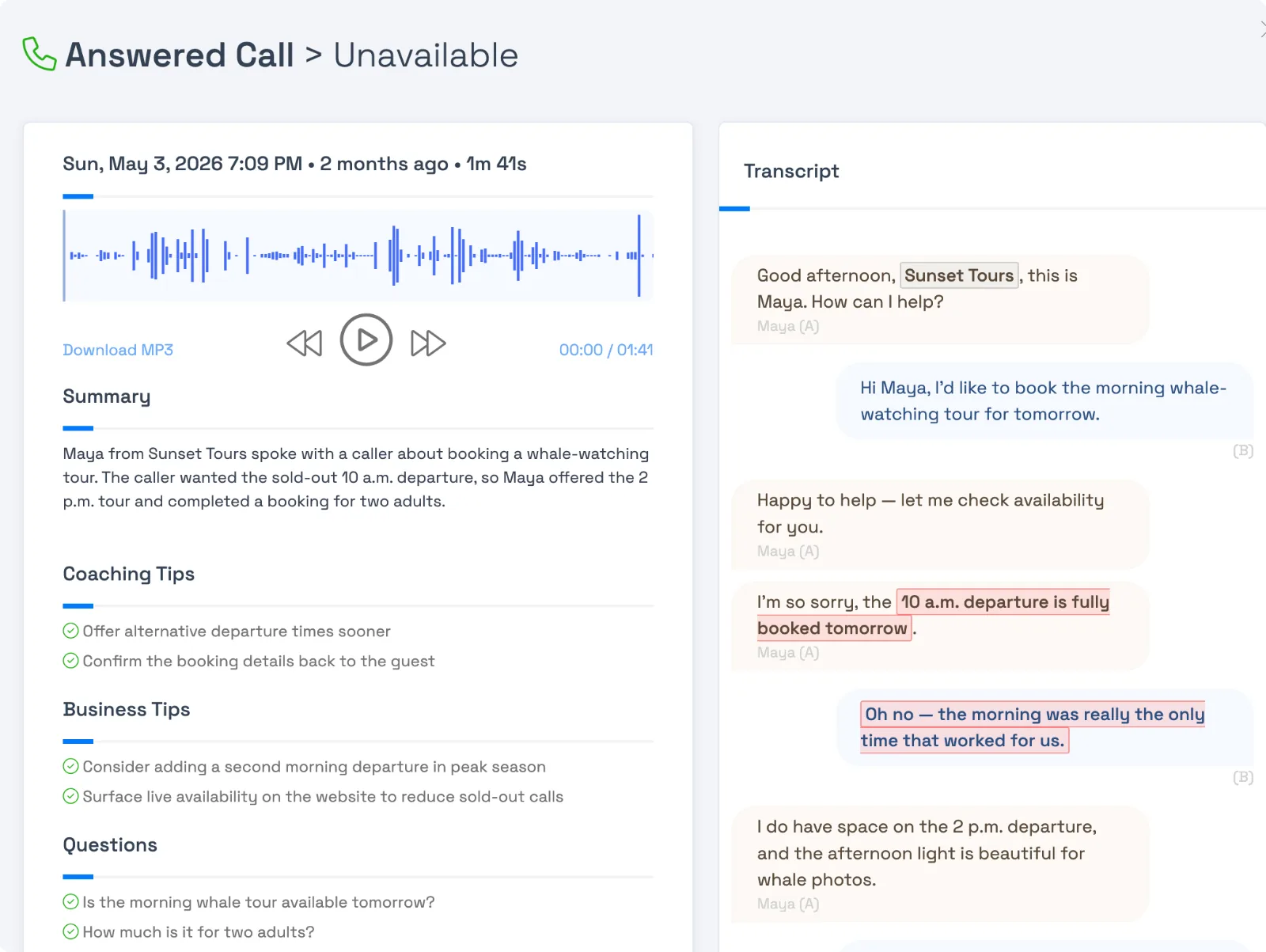
Task: Click the Business Tips section heading
Action: pyautogui.click(x=127, y=709)
